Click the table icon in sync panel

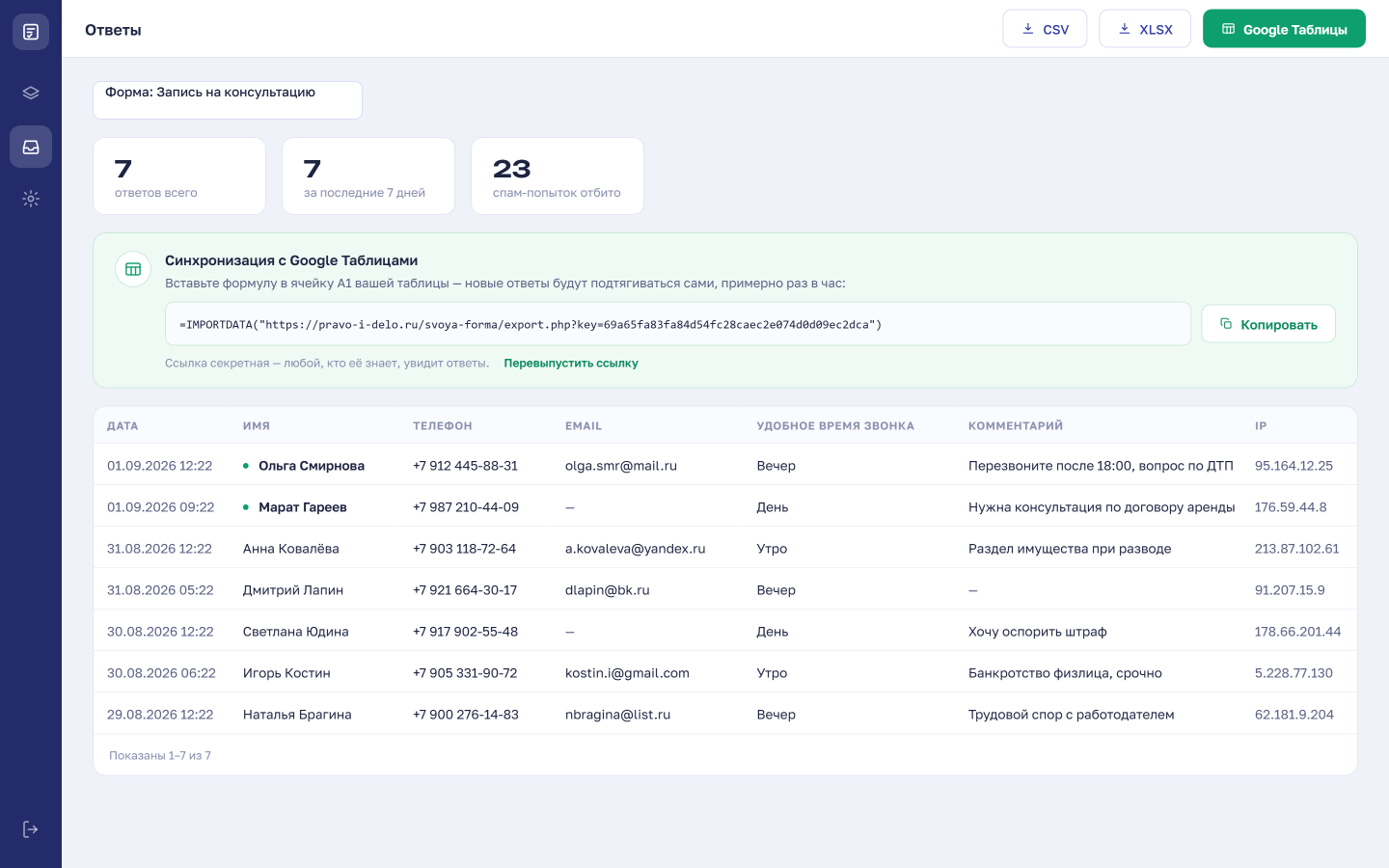click(133, 269)
